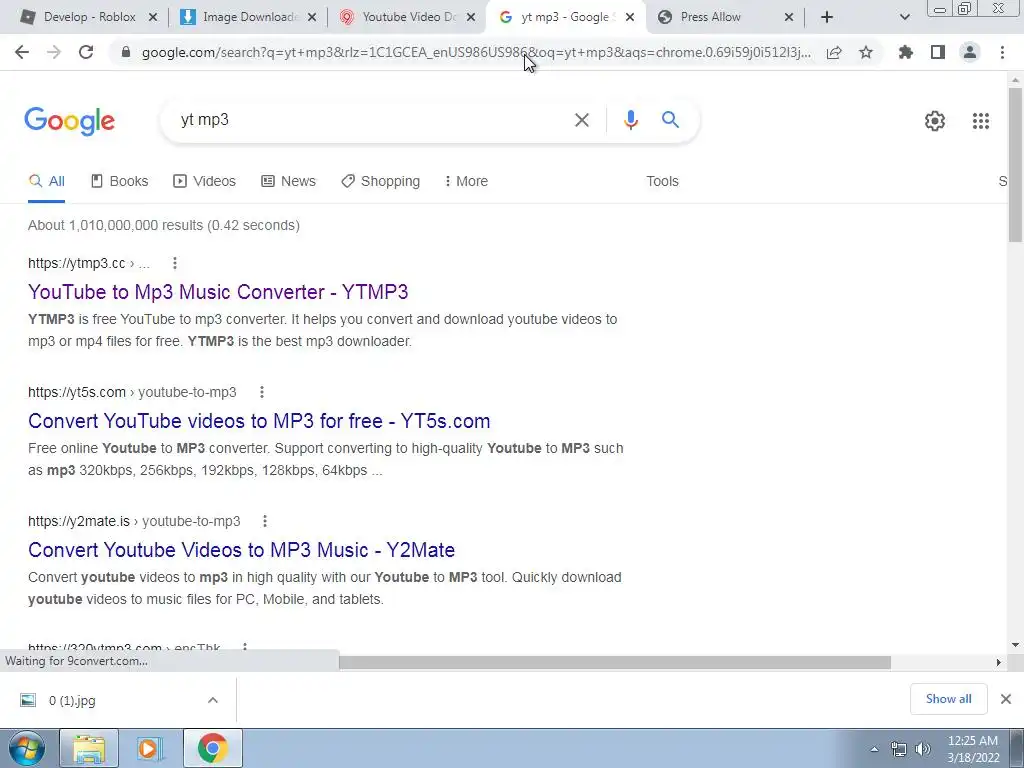Viewport: 1024px width, 768px height.
Task: Open Windows Explorer from taskbar
Action: [89, 748]
